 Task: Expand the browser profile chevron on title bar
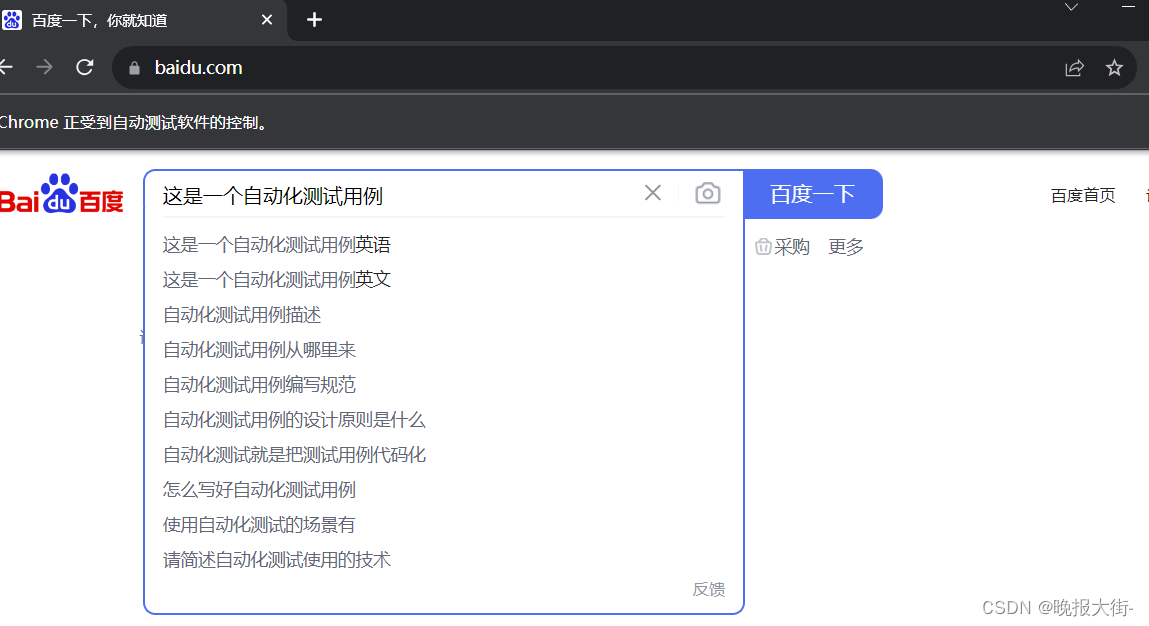(x=1070, y=8)
